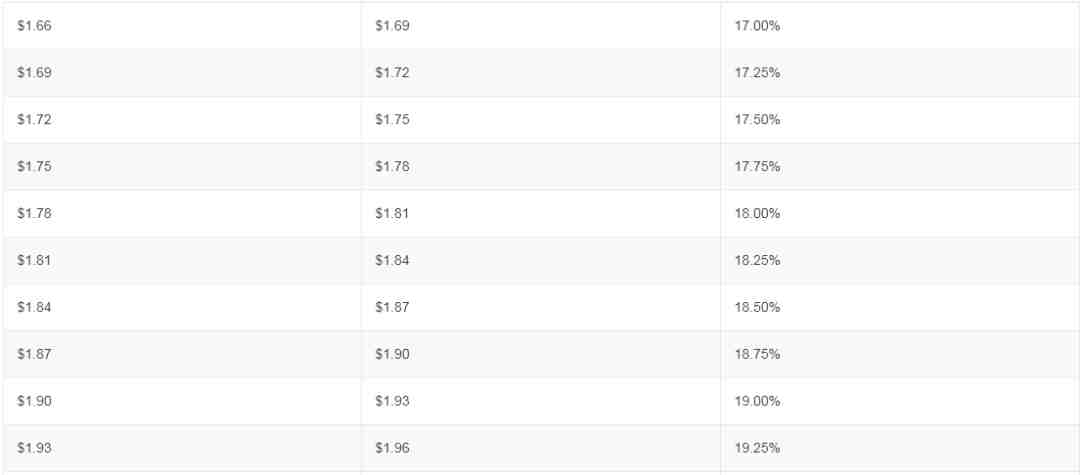Select the 17.00% percentage cell

(x=900, y=26)
